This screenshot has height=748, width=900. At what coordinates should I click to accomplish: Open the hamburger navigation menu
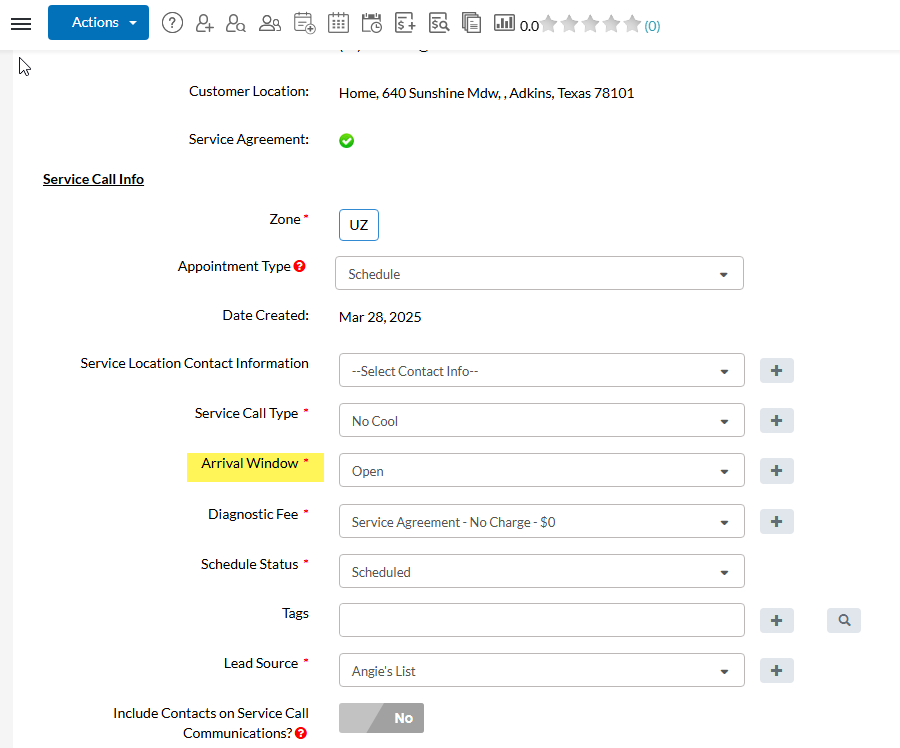[21, 23]
